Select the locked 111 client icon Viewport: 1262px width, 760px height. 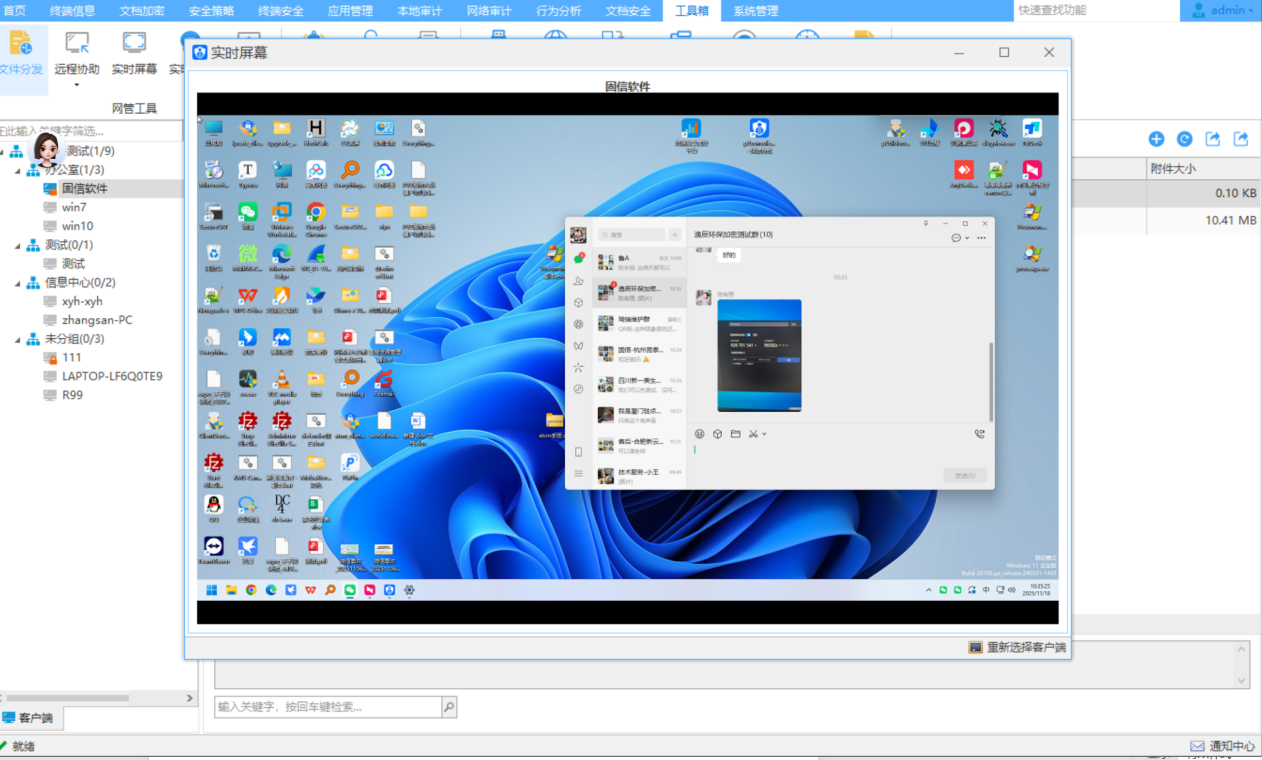tap(50, 357)
